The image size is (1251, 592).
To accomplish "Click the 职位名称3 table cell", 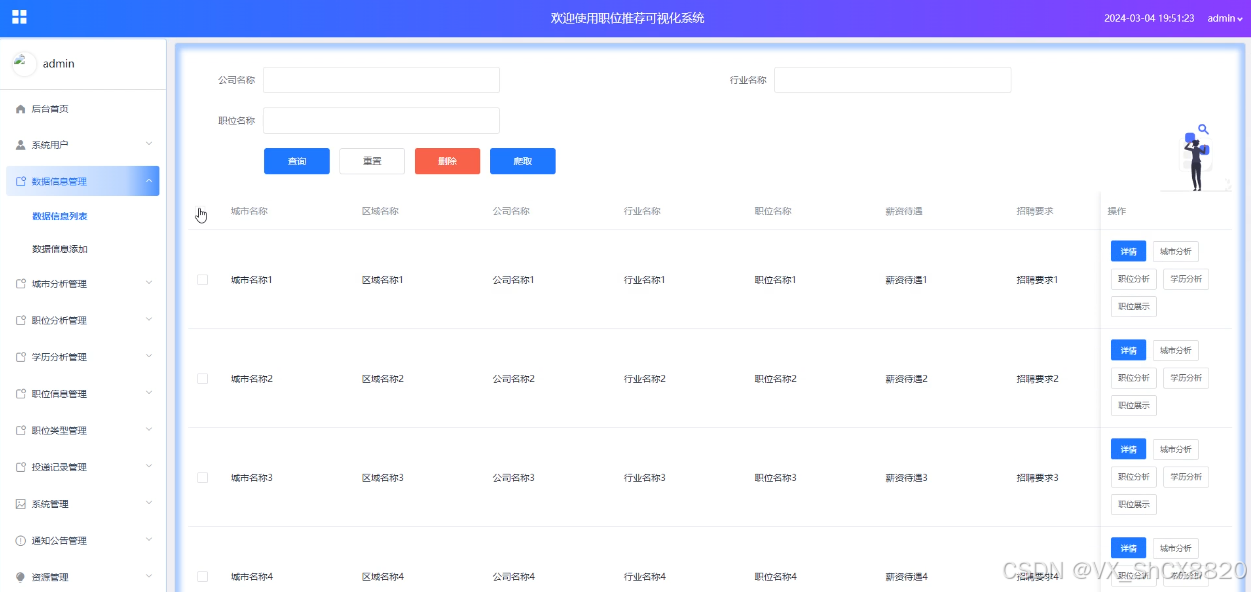I will [776, 478].
